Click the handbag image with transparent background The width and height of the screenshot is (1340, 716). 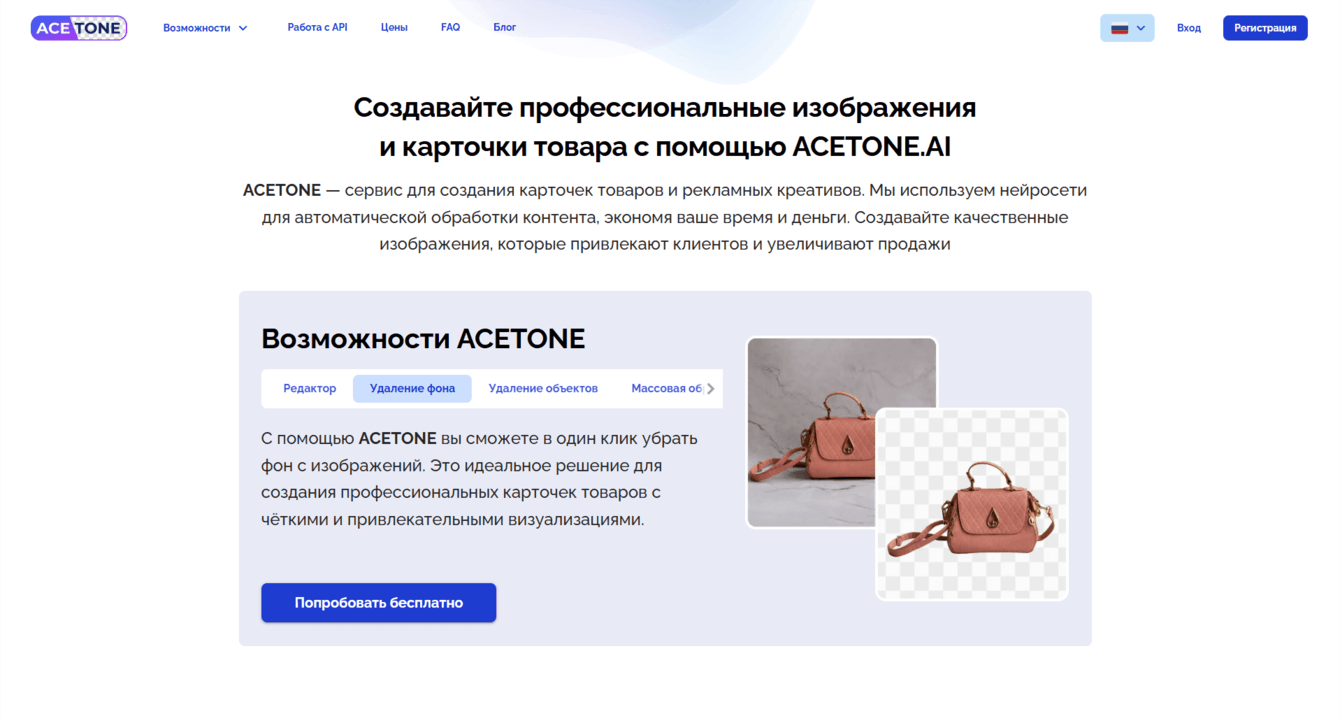[x=972, y=504]
